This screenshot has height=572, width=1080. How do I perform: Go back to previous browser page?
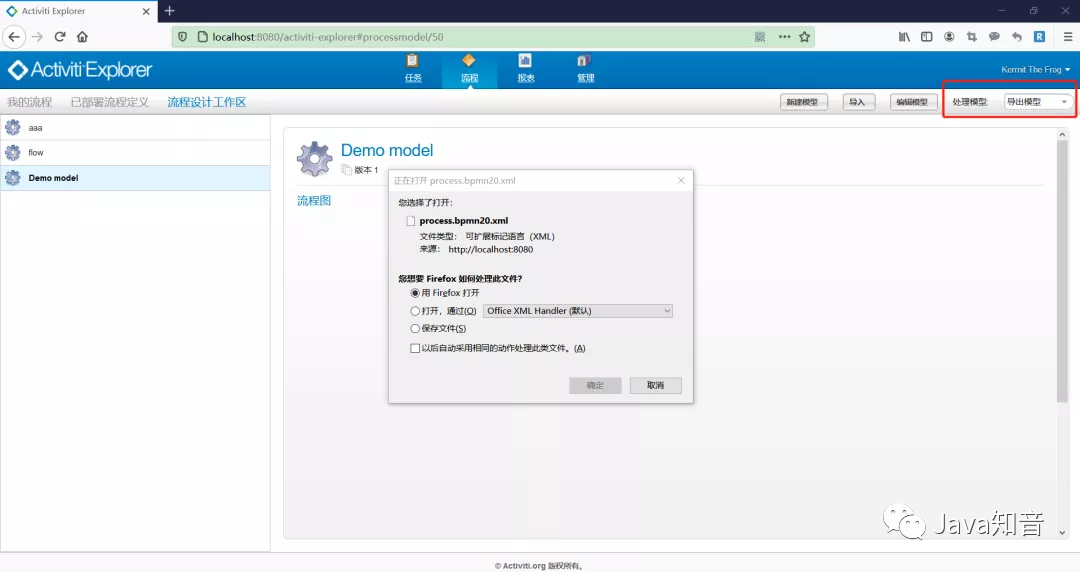[x=14, y=37]
